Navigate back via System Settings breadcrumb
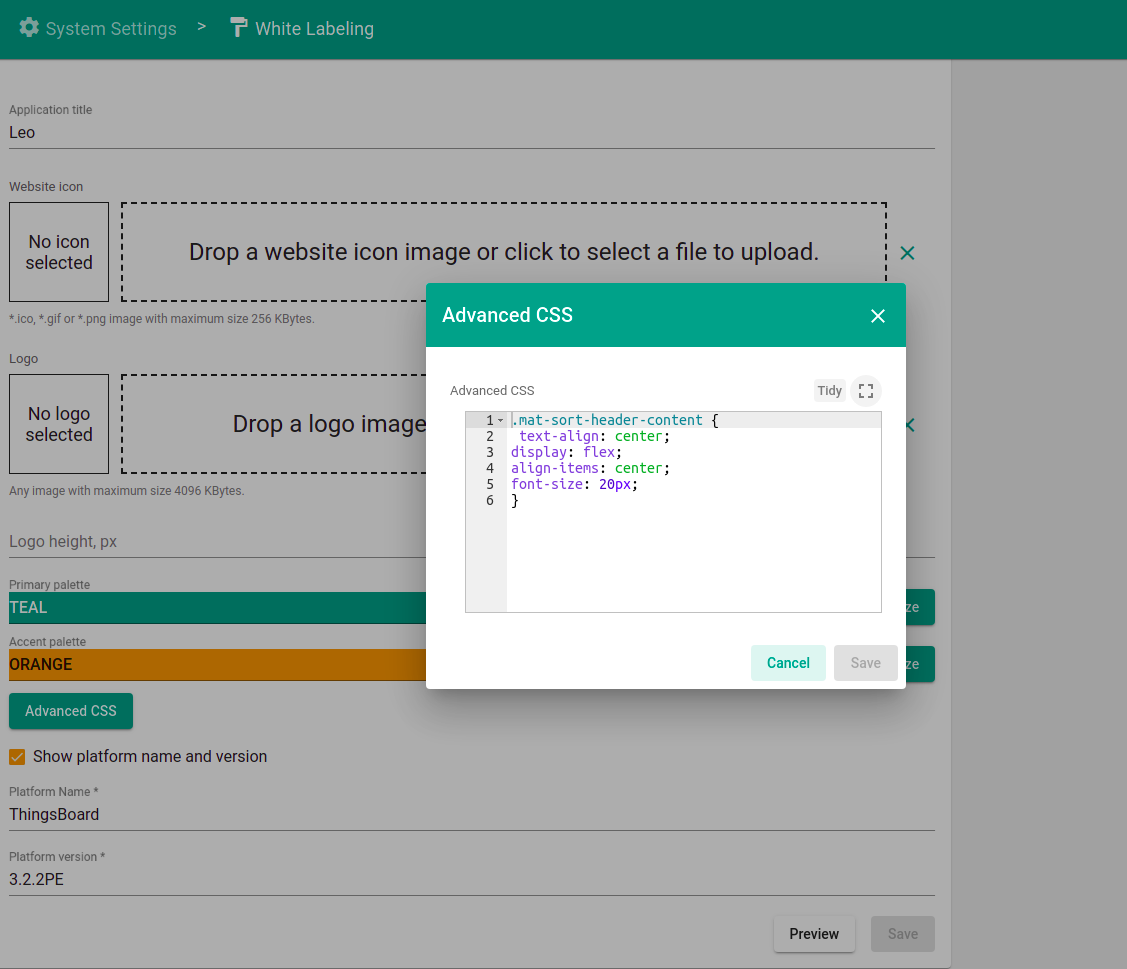This screenshot has height=969, width=1127. tap(111, 28)
